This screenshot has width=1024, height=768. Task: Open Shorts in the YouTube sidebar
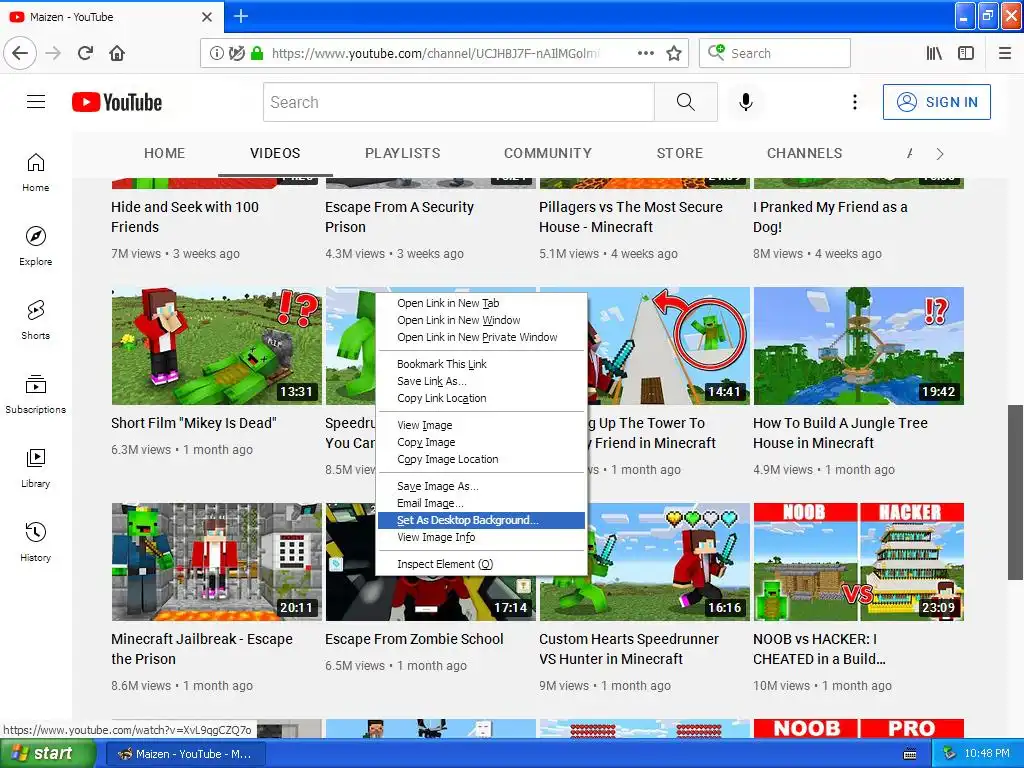(x=36, y=320)
